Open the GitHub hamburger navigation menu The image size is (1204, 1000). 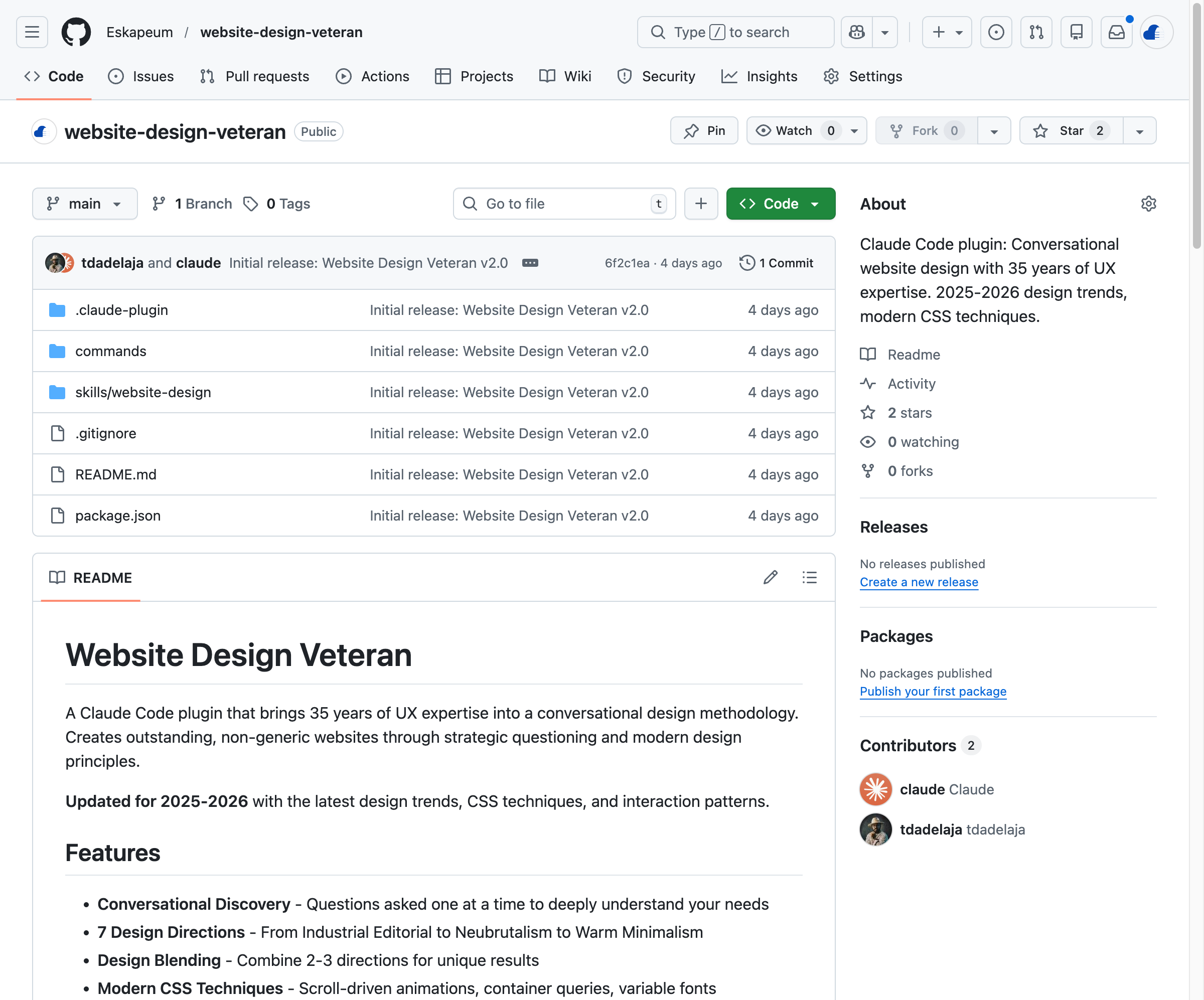[x=31, y=32]
